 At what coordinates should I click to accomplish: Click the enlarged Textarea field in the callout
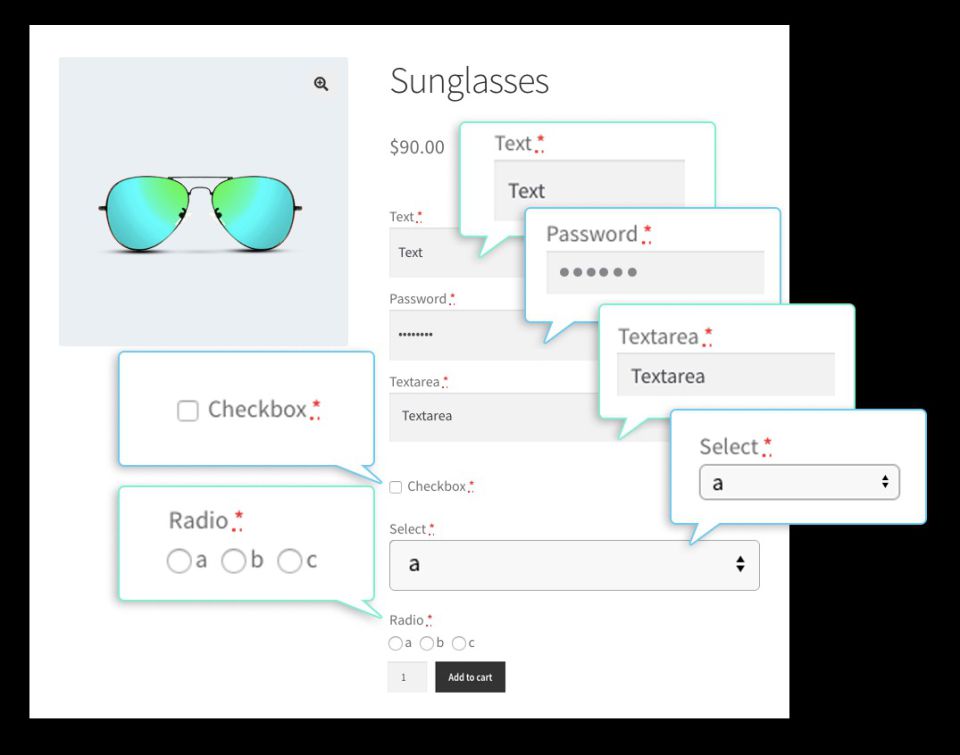725,376
